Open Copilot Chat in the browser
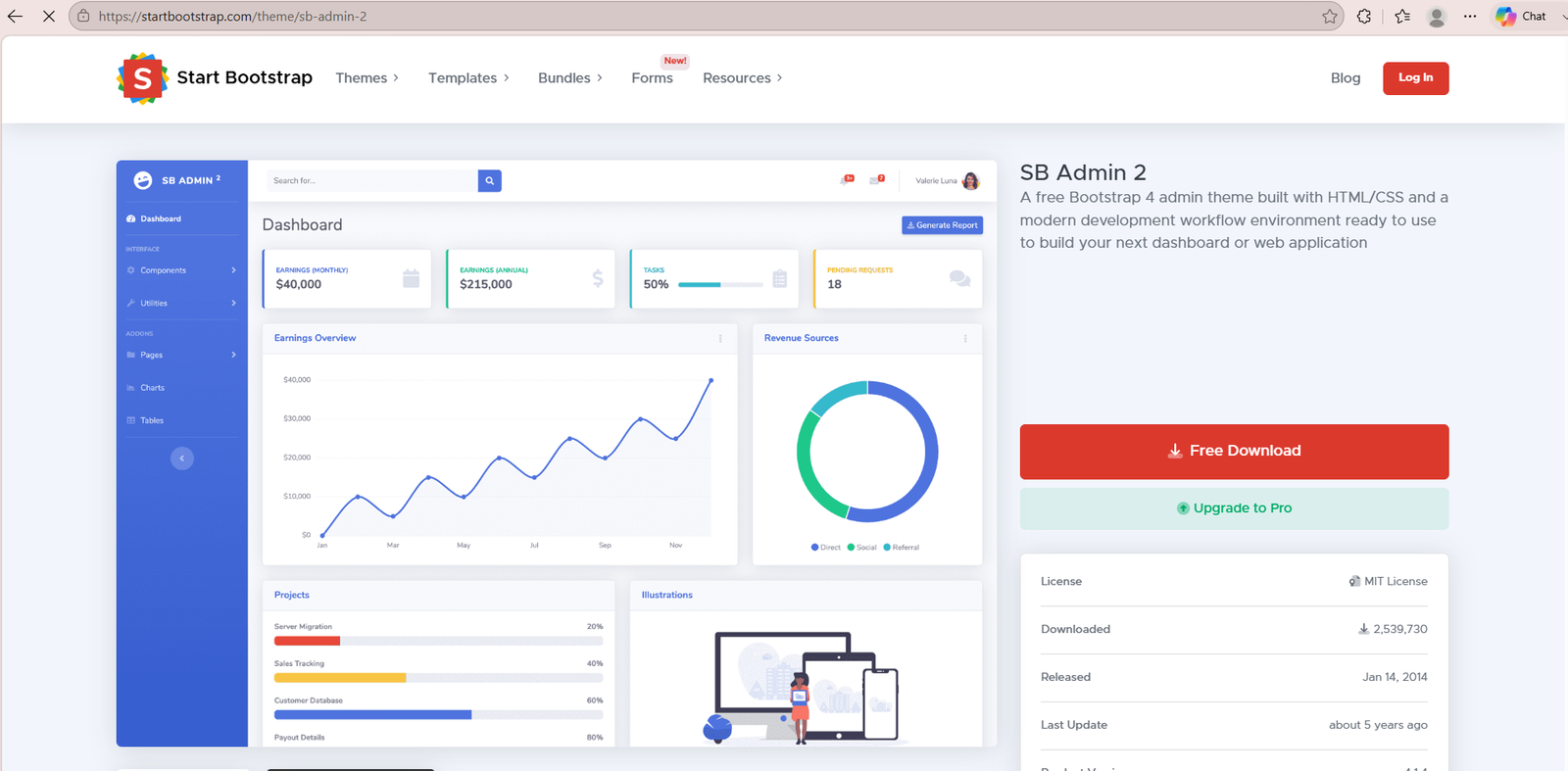This screenshot has height=771, width=1568. 1521,17
